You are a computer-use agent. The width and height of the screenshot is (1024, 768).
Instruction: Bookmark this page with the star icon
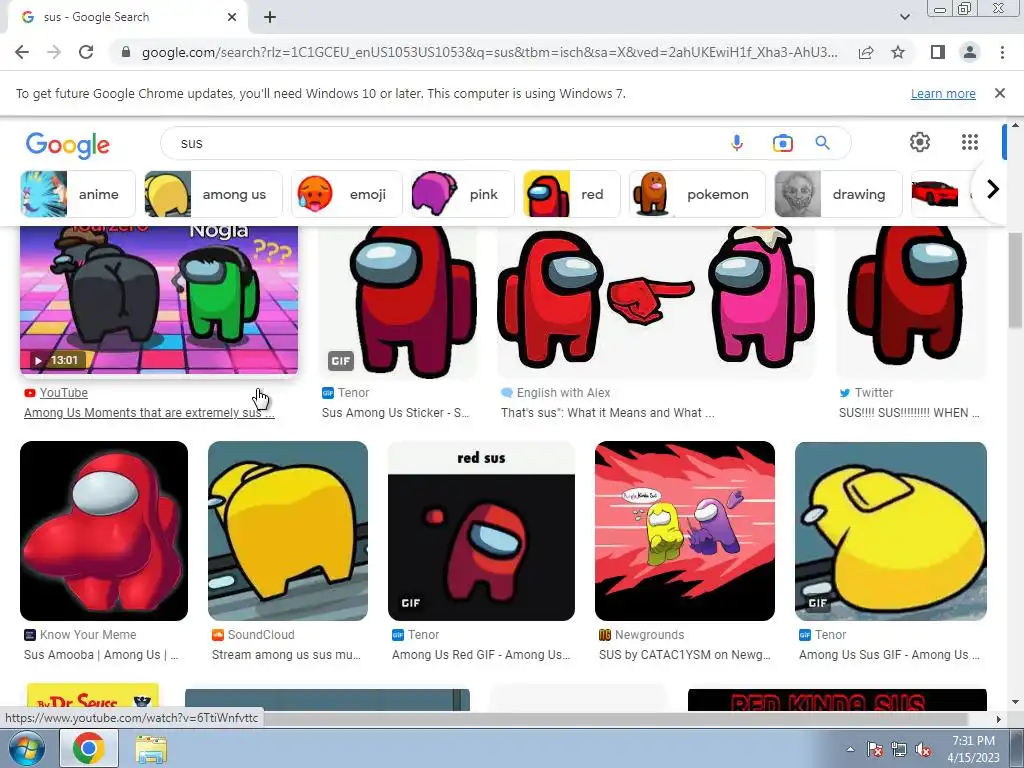(x=898, y=52)
